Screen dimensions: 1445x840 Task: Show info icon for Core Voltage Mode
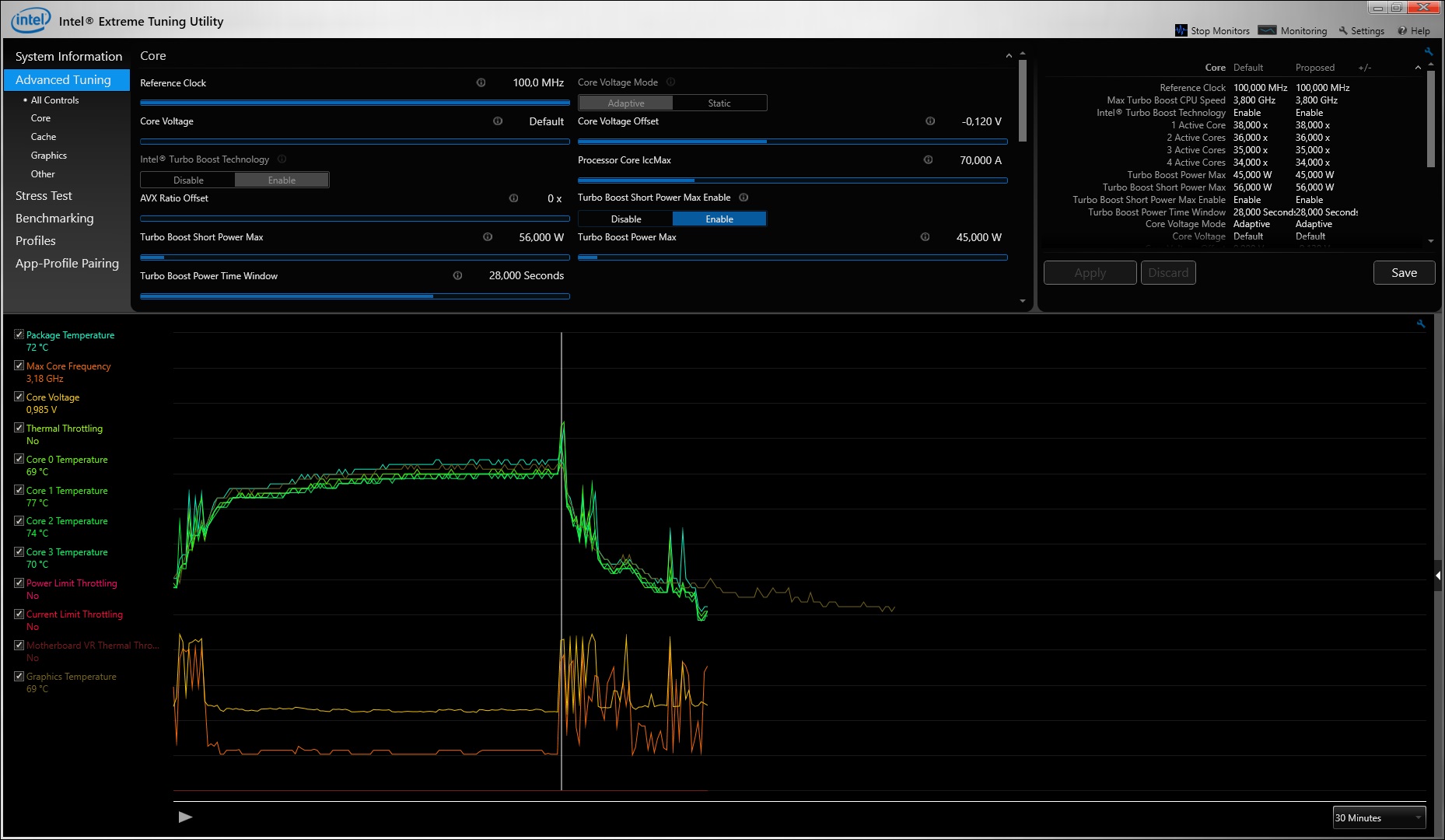point(670,82)
